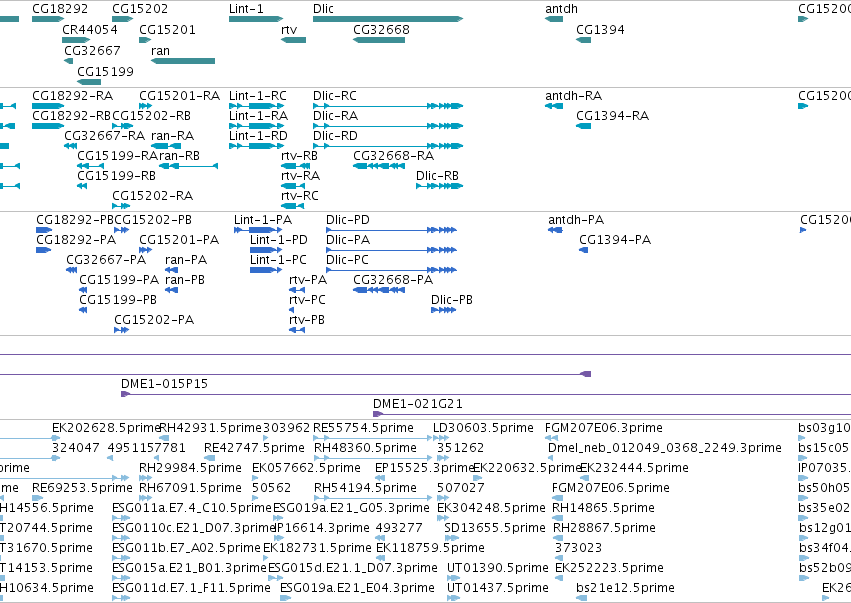
Task: Click the rtv-RC transcript label
Action: coord(300,196)
